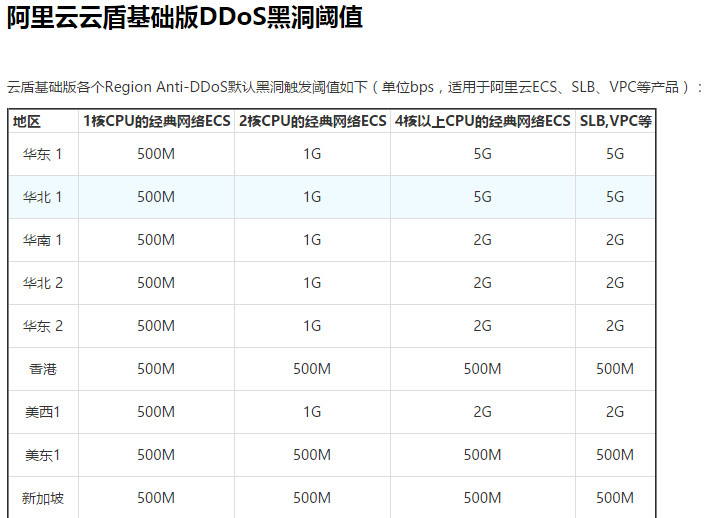Select 500M in the 华南 1 row
The height and width of the screenshot is (518, 714).
(156, 240)
